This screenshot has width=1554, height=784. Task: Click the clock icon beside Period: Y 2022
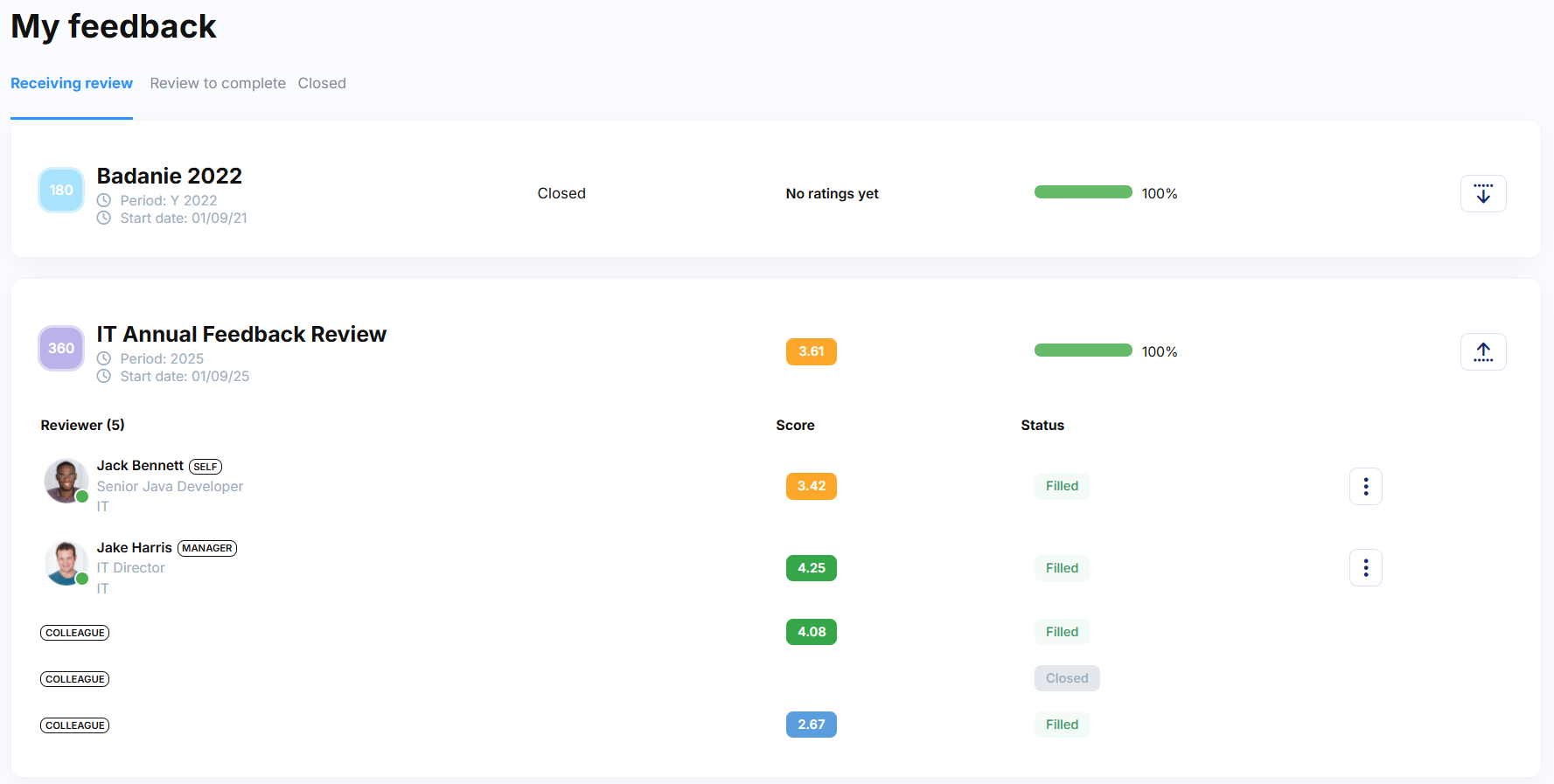point(104,200)
